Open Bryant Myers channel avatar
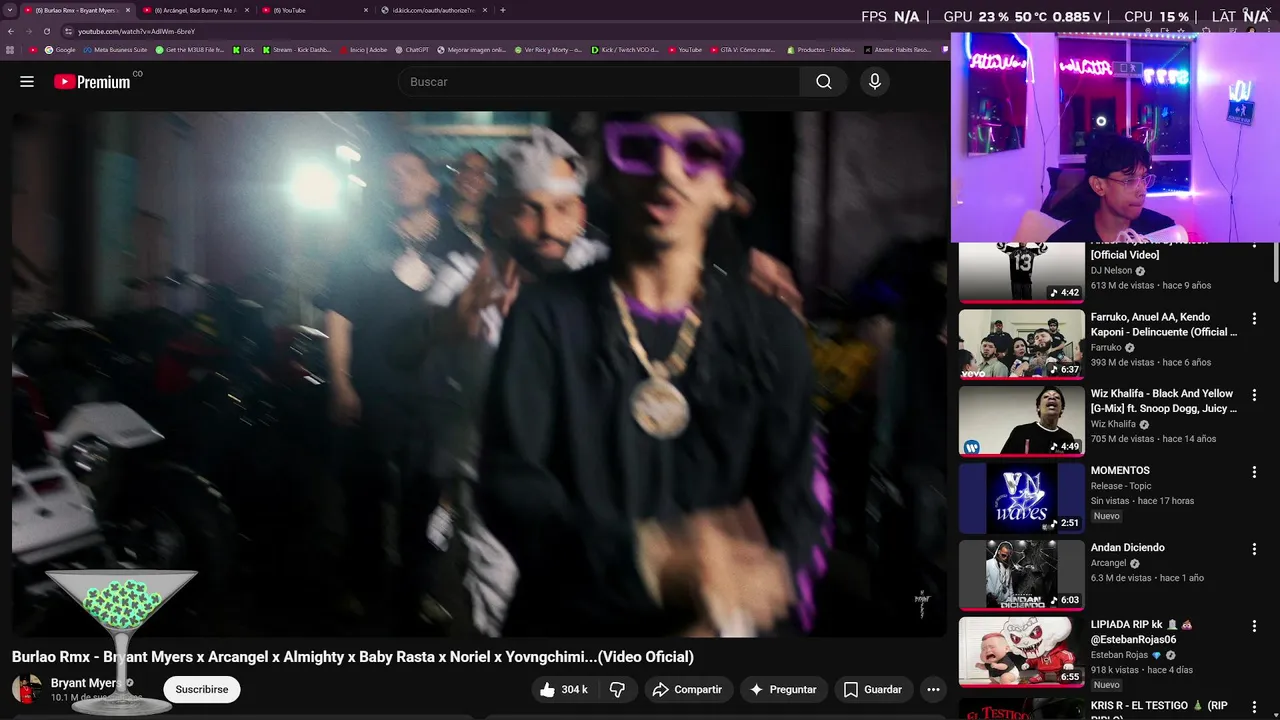 [27, 689]
